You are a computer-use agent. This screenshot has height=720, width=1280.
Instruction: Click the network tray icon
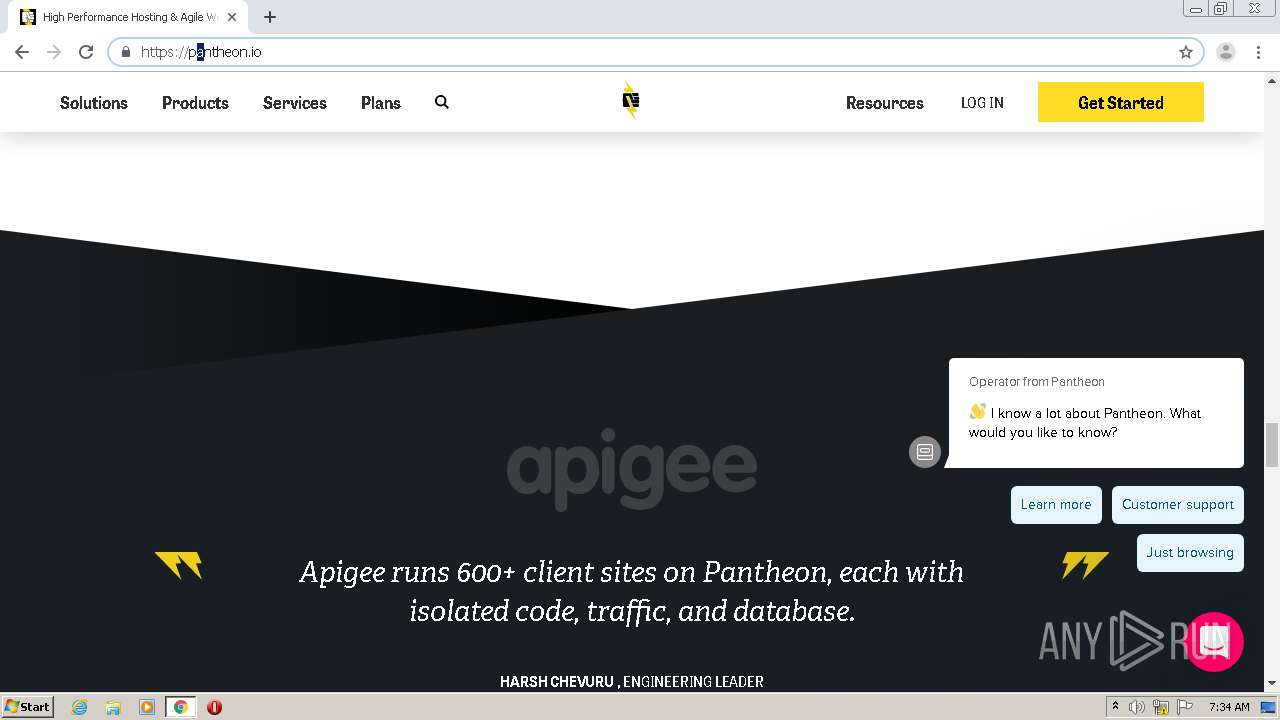(x=1161, y=707)
